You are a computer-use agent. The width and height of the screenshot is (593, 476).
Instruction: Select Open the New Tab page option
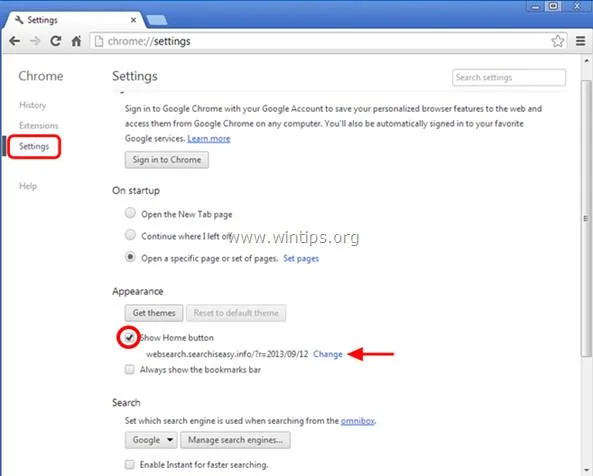[130, 213]
